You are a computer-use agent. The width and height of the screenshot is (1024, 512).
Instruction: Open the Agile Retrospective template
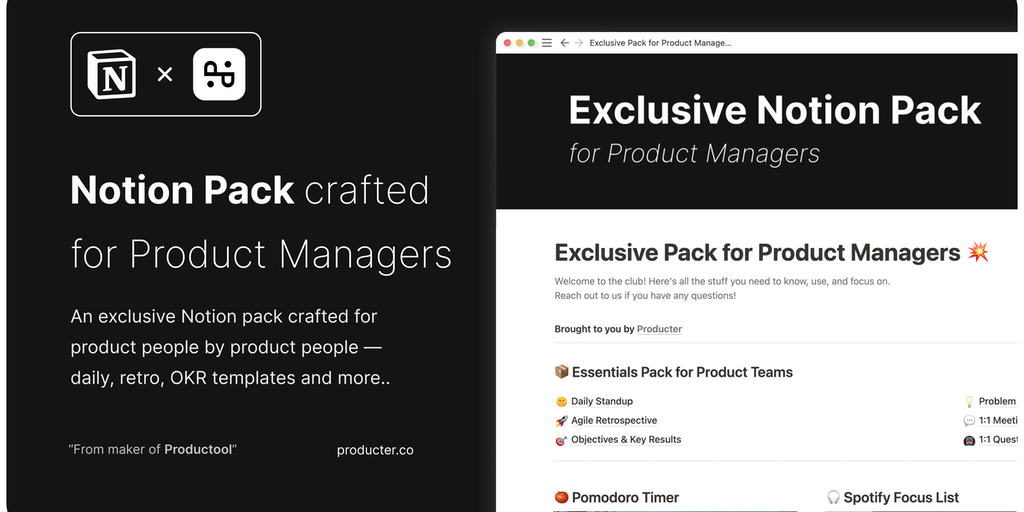click(x=614, y=421)
